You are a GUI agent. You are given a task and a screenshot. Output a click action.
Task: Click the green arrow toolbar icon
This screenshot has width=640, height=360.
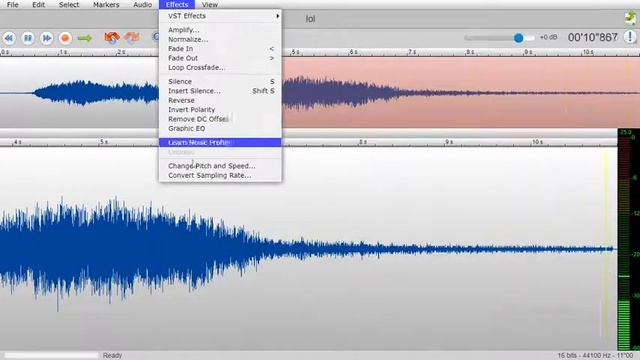(84, 38)
